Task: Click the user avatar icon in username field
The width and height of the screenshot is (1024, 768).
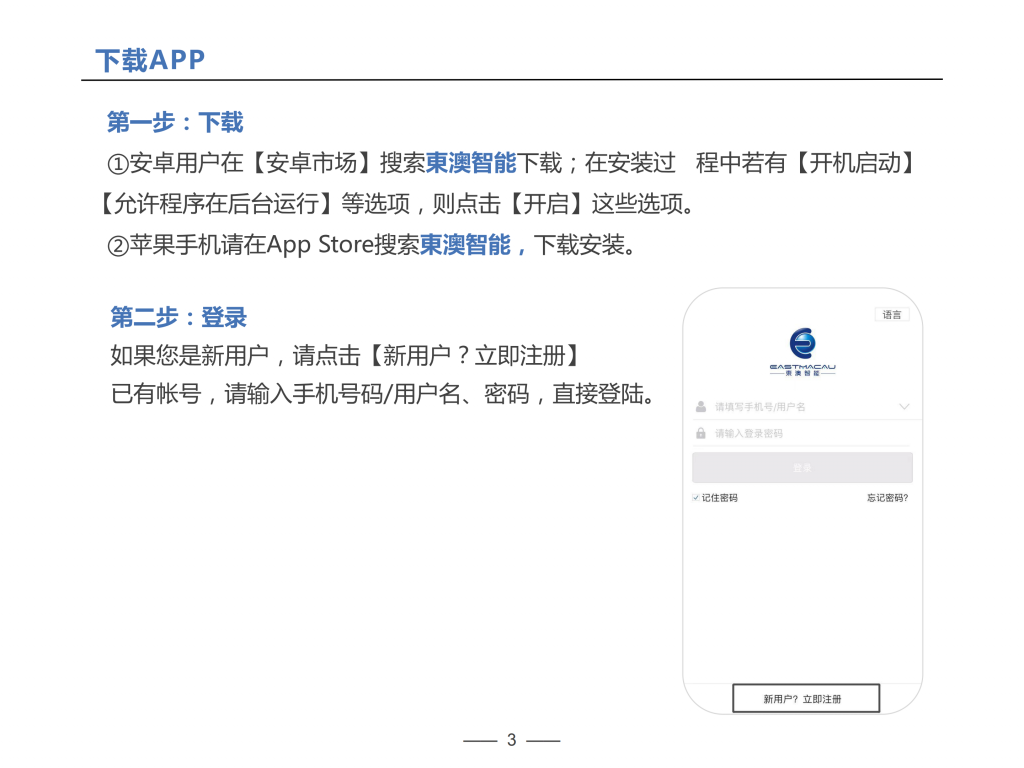Action: tap(701, 407)
